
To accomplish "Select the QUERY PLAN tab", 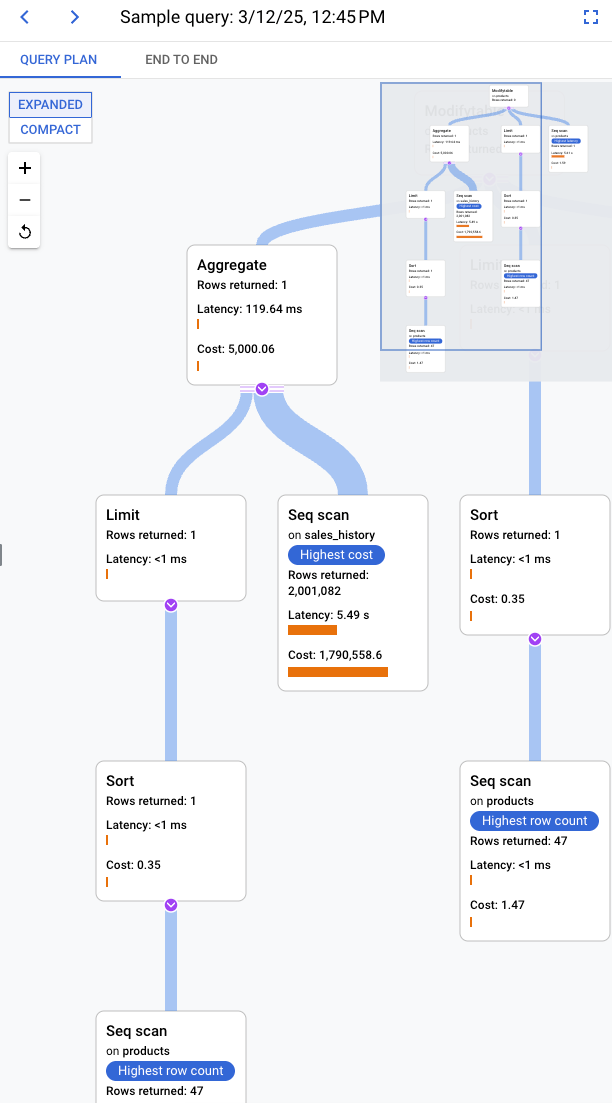I will (x=60, y=60).
